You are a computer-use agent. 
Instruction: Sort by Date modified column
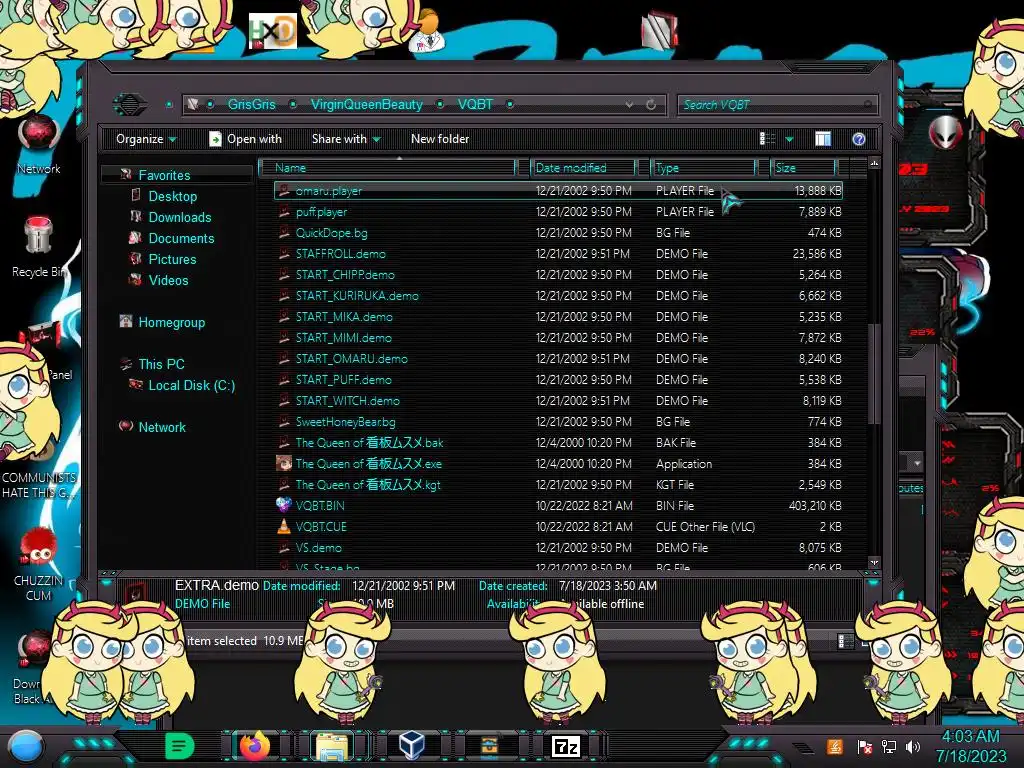point(583,168)
